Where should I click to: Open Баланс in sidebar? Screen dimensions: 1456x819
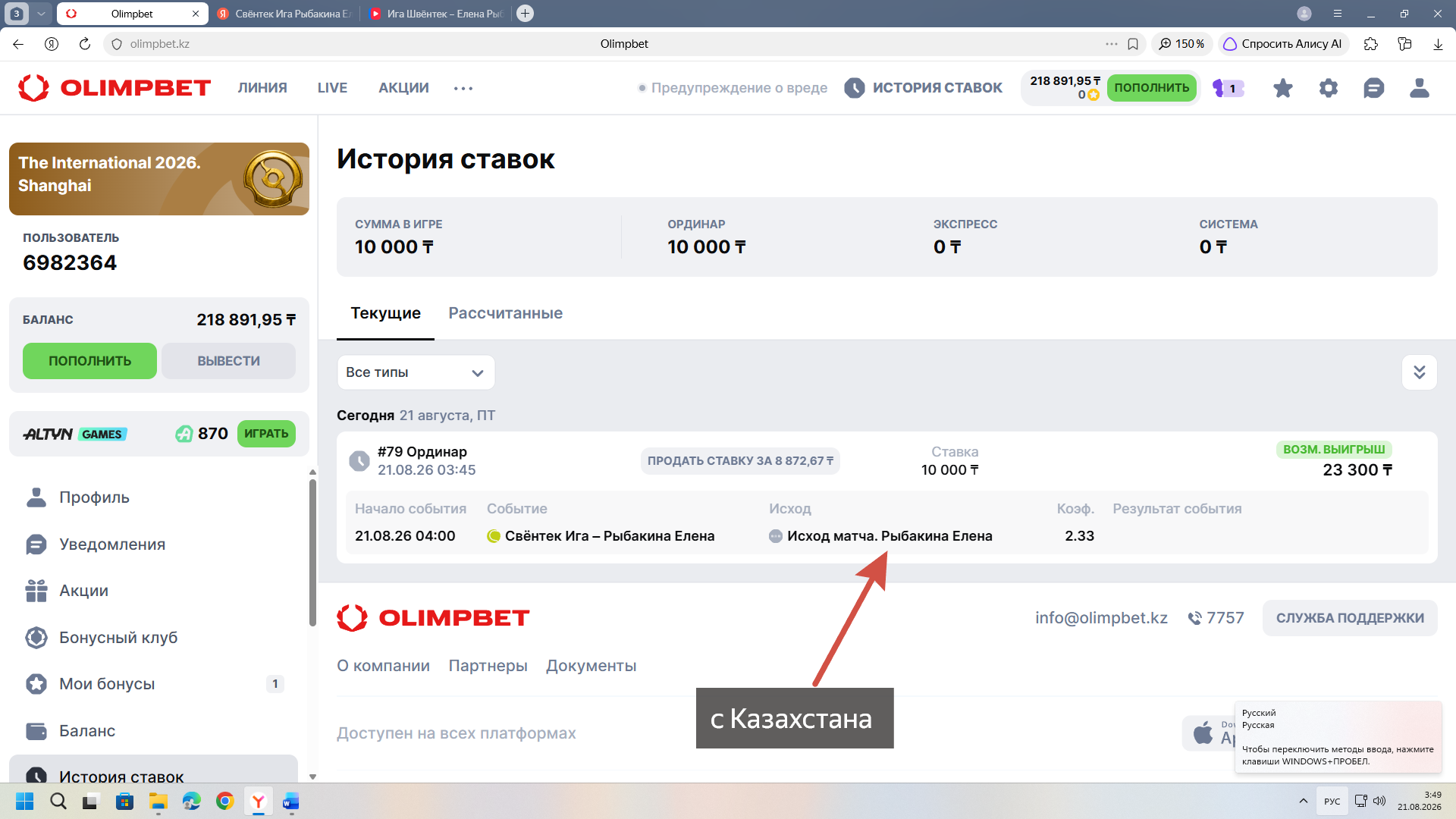87,731
